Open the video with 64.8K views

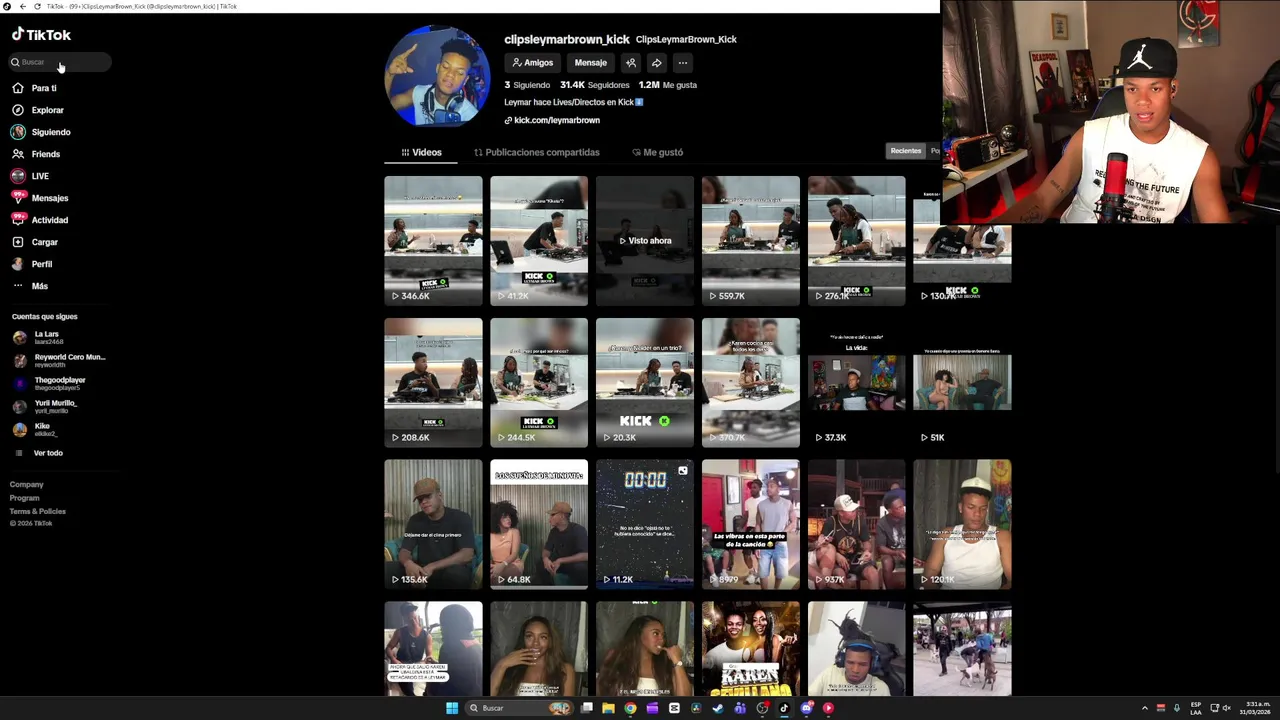(539, 524)
